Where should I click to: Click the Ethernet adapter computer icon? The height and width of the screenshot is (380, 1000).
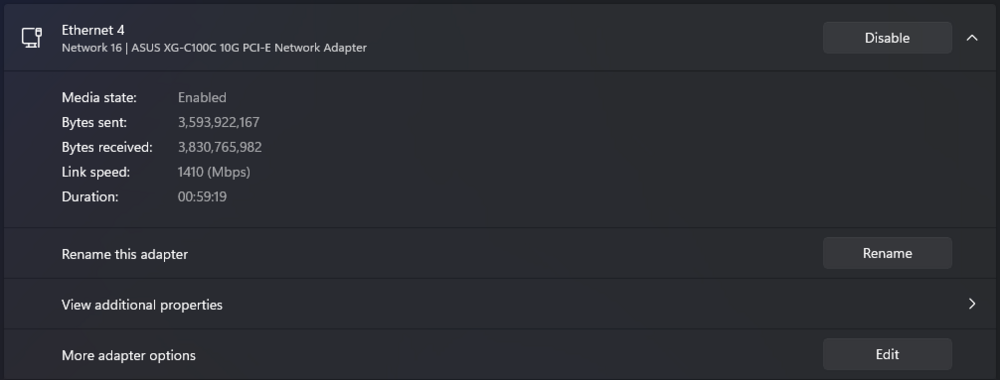click(x=32, y=38)
